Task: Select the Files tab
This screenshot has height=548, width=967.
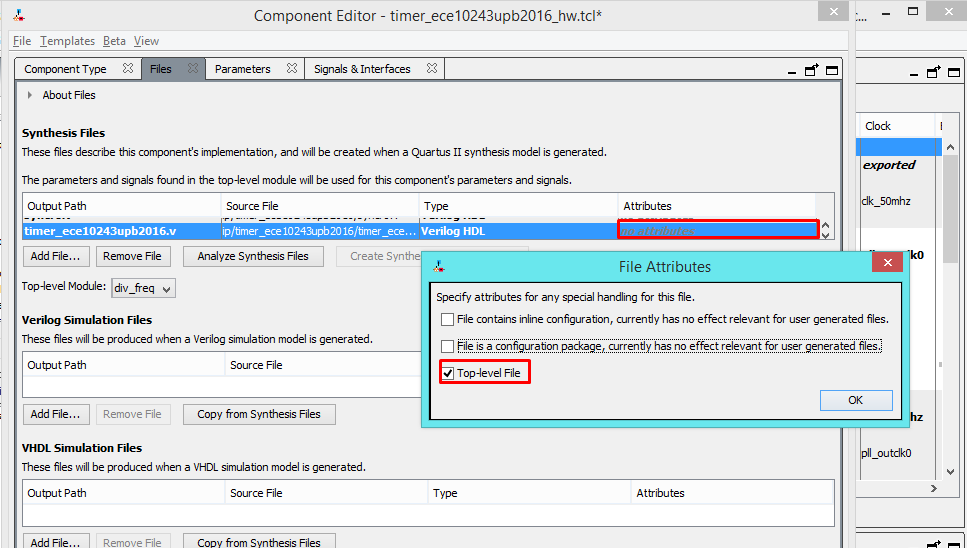Action: (x=160, y=69)
